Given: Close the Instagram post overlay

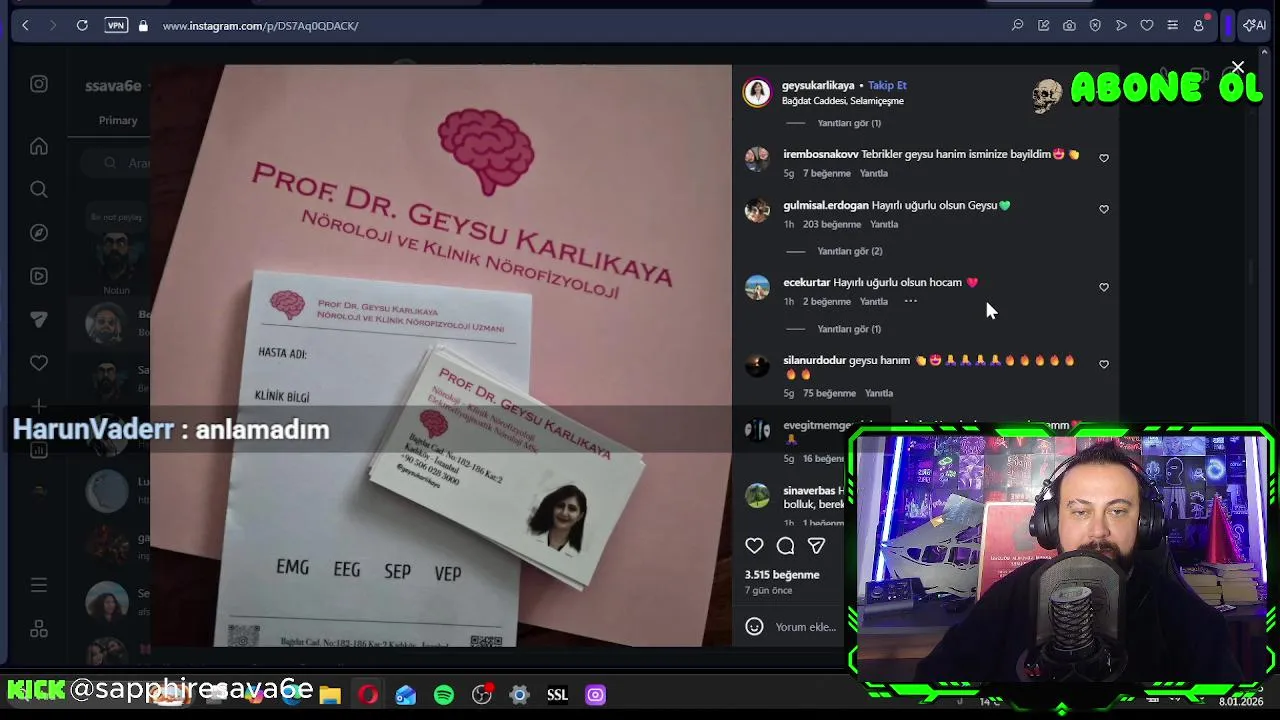Looking at the screenshot, I should click(1238, 67).
